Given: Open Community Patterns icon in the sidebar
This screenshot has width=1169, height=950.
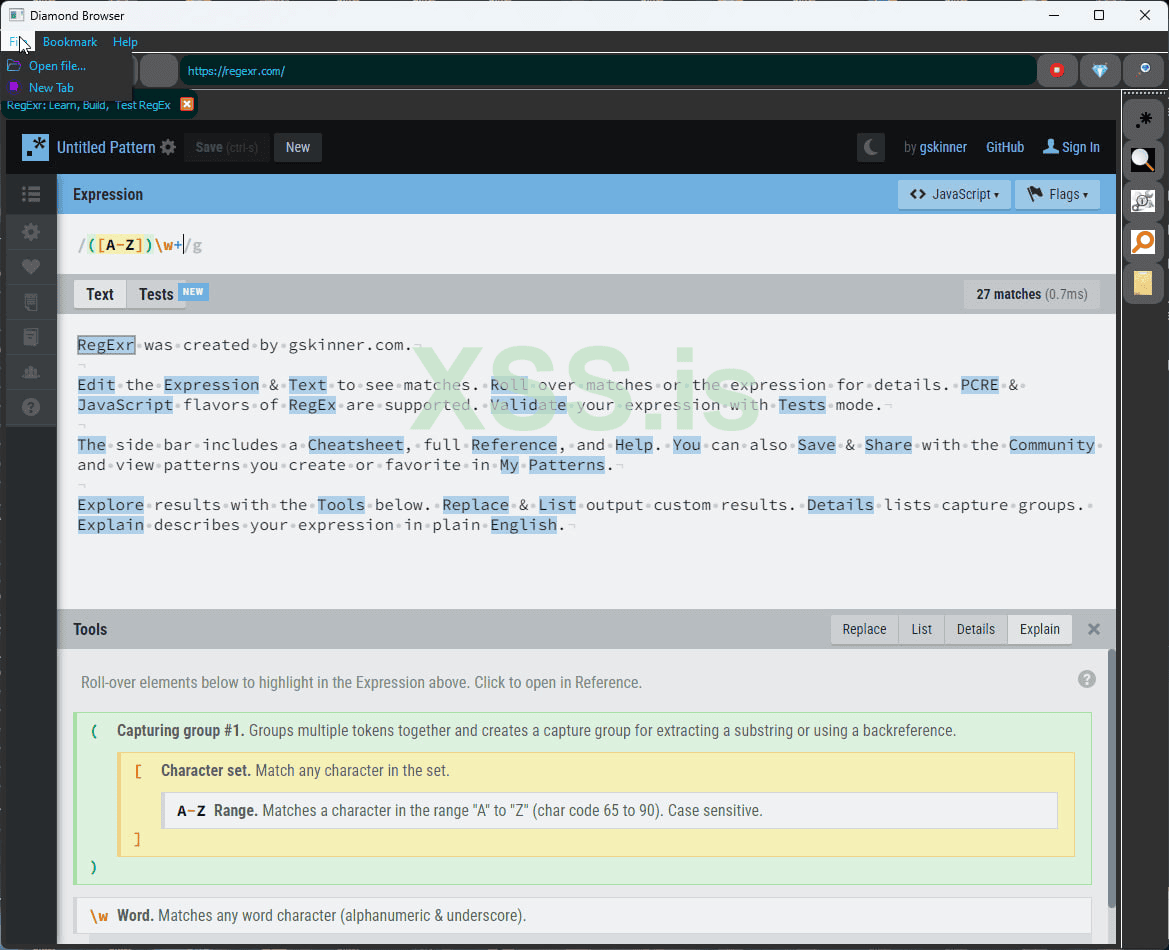Looking at the screenshot, I should 31,372.
